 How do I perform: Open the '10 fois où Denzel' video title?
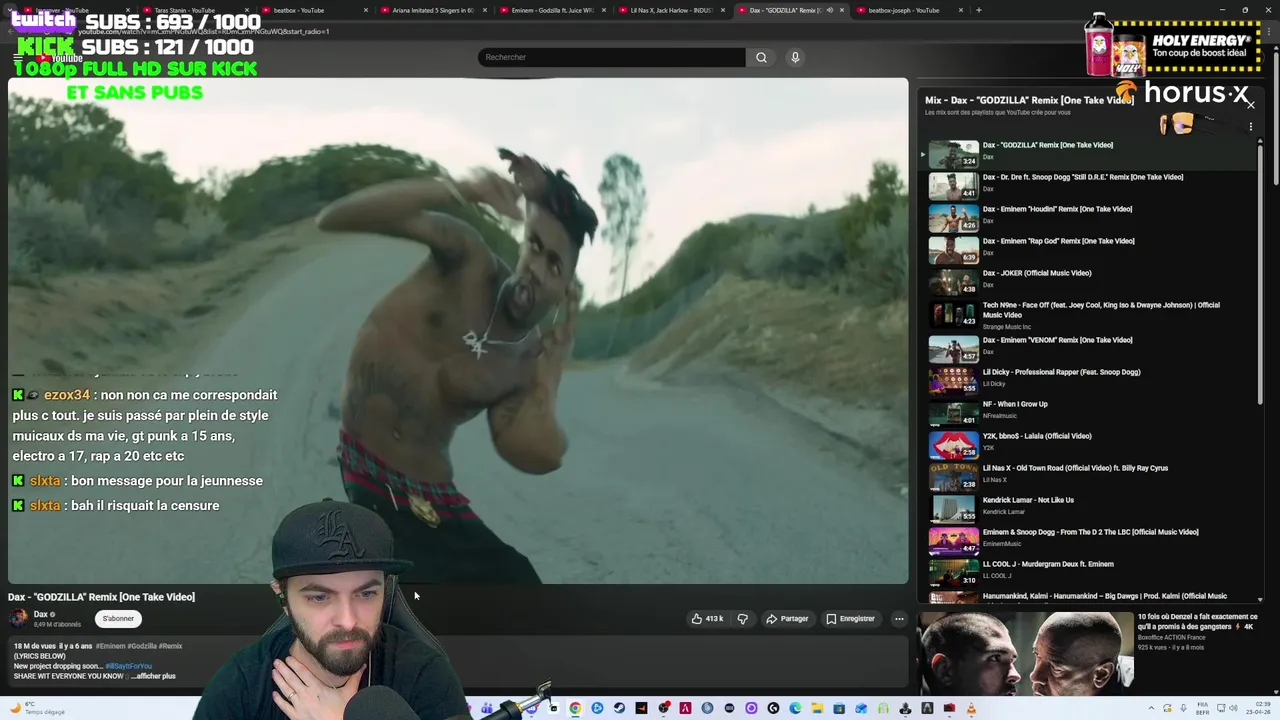click(1197, 621)
